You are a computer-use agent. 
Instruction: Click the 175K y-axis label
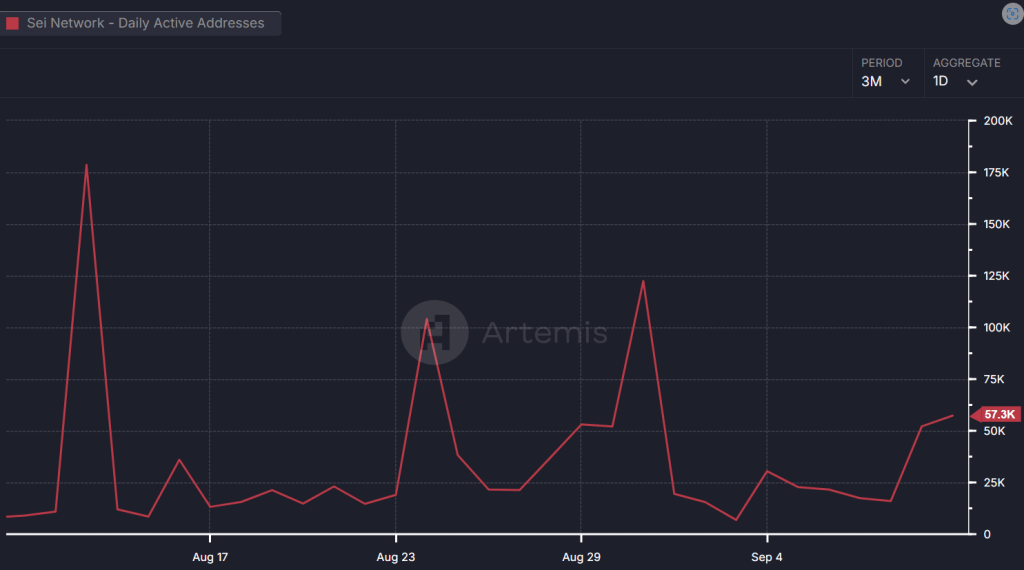(x=997, y=172)
